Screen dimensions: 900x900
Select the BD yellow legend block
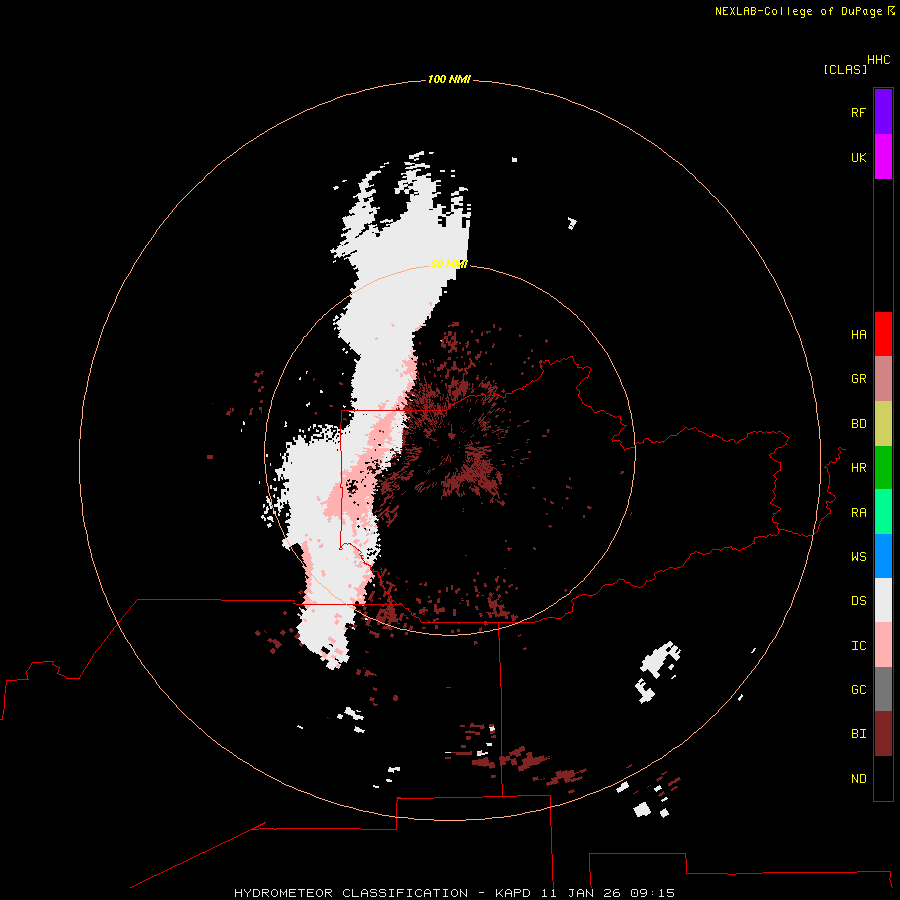(x=883, y=423)
